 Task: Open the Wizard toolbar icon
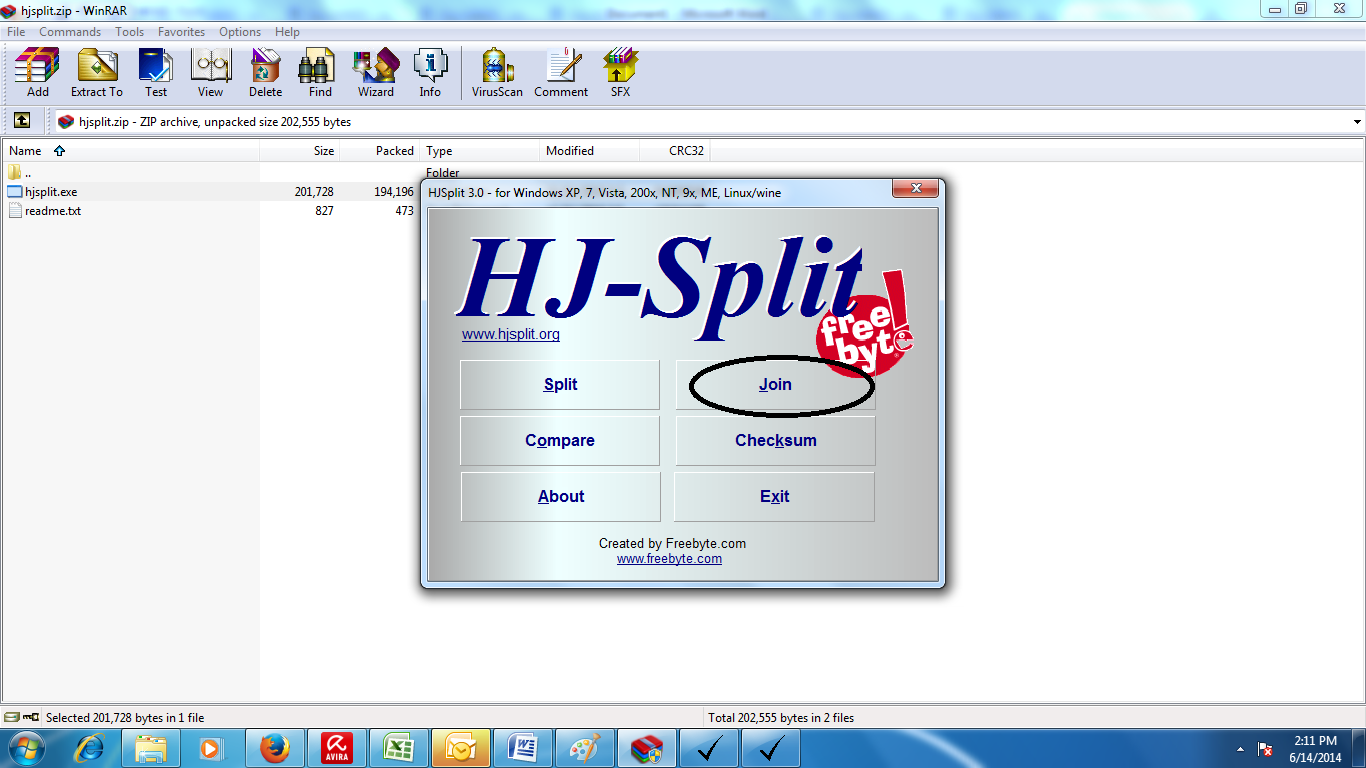376,73
